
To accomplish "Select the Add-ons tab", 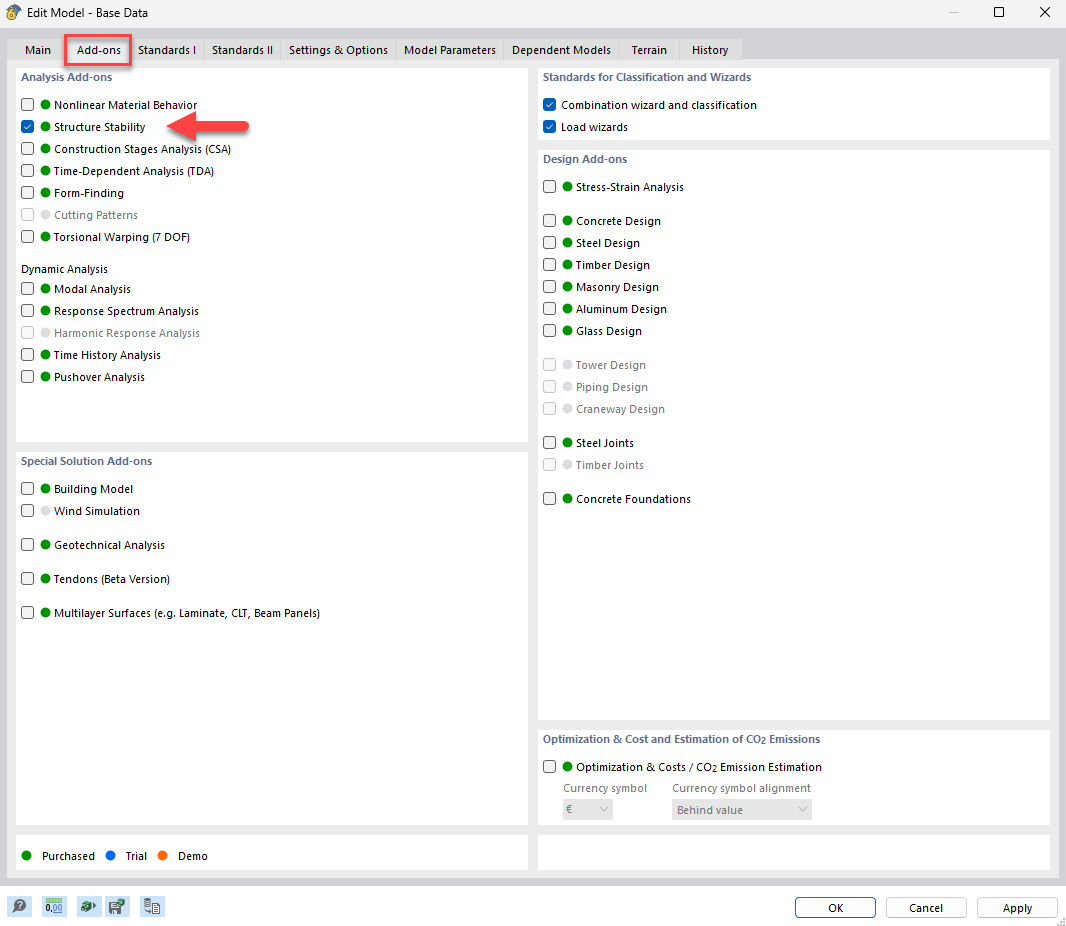I will pyautogui.click(x=98, y=50).
